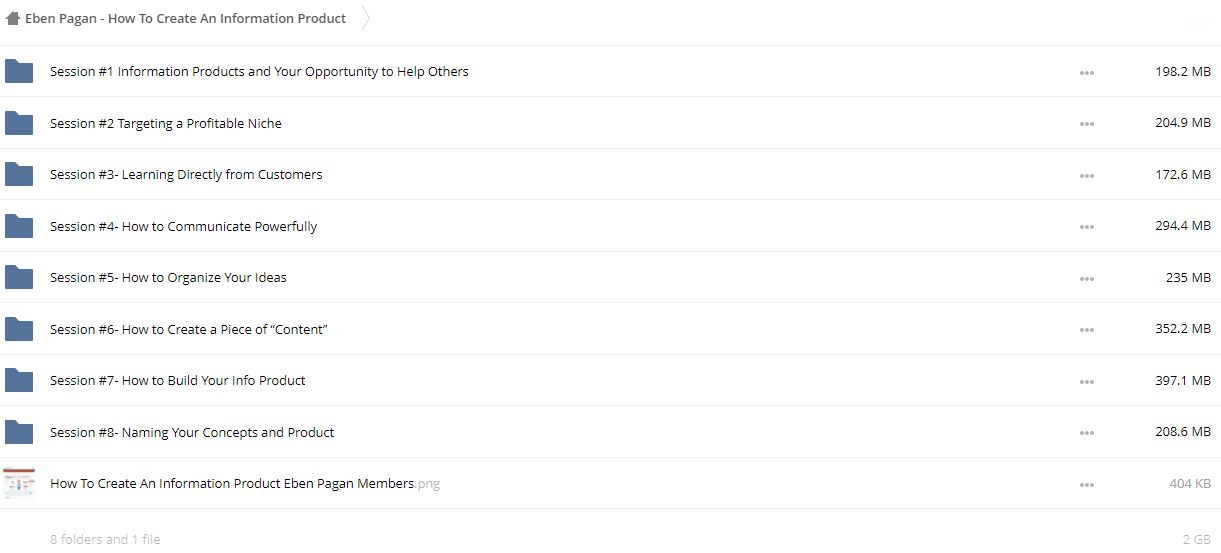Open Session #5- How to Organize Your Ideas
The image size is (1221, 553).
pyautogui.click(x=168, y=278)
